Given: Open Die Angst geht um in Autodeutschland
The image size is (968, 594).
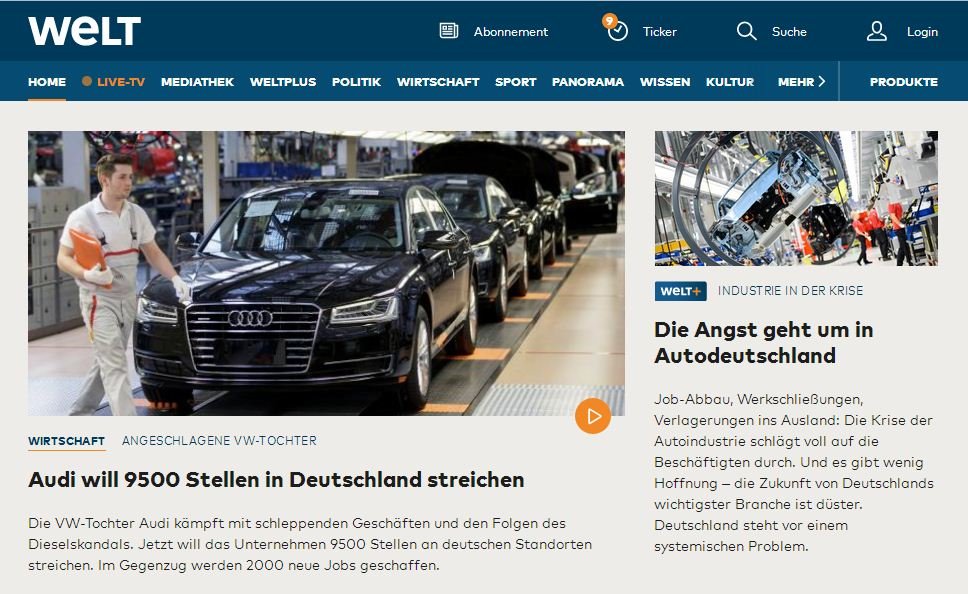Looking at the screenshot, I should click(x=764, y=343).
